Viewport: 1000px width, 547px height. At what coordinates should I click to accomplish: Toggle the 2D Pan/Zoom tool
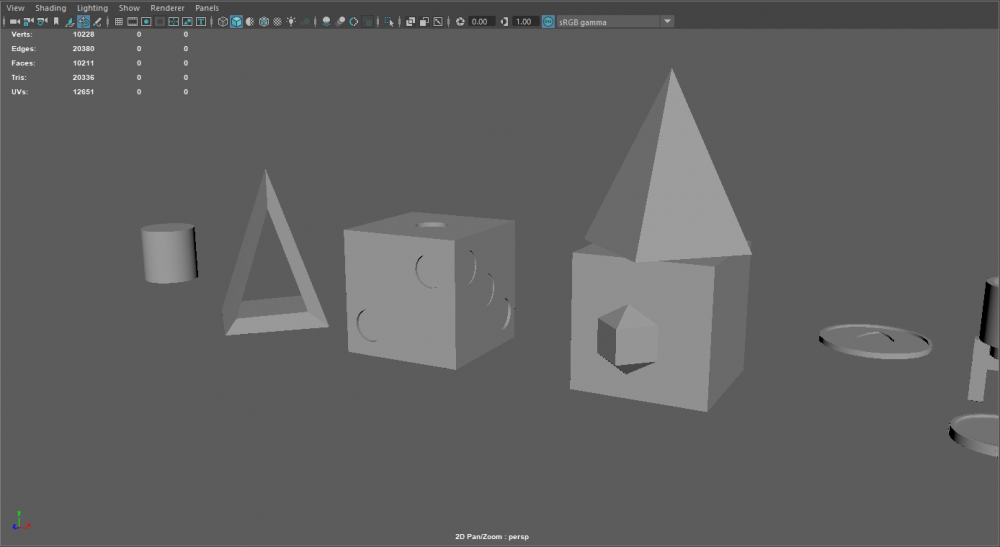(x=84, y=21)
